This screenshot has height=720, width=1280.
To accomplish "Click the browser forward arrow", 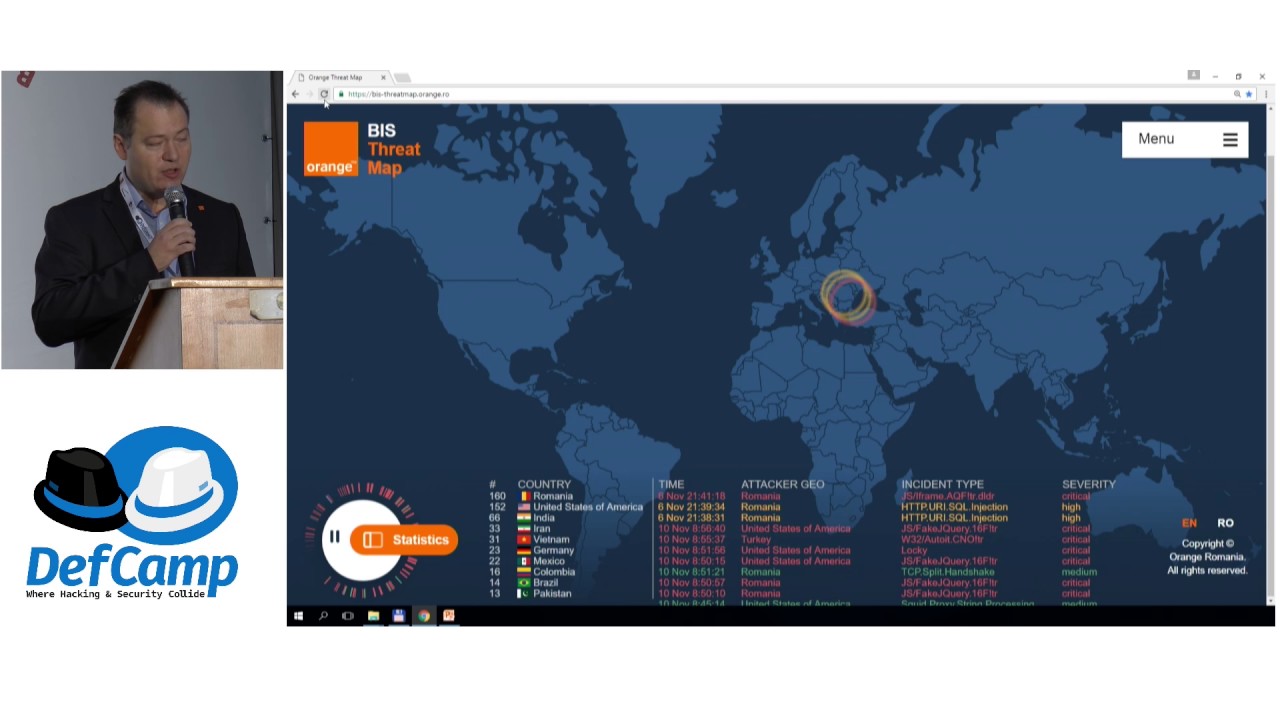I will pos(309,94).
